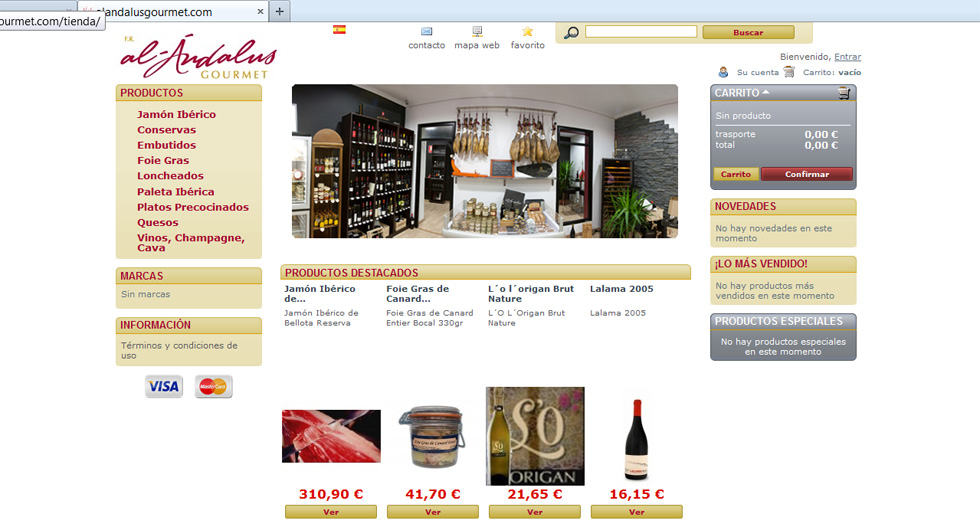Open the contacto envelope icon
Image resolution: width=980 pixels, height=520 pixels.
pyautogui.click(x=426, y=31)
